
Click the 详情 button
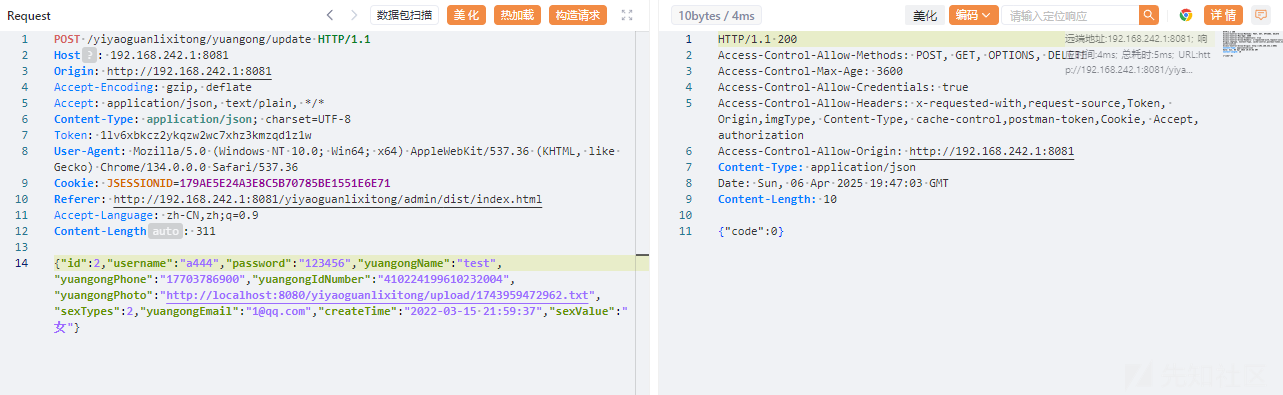1224,15
